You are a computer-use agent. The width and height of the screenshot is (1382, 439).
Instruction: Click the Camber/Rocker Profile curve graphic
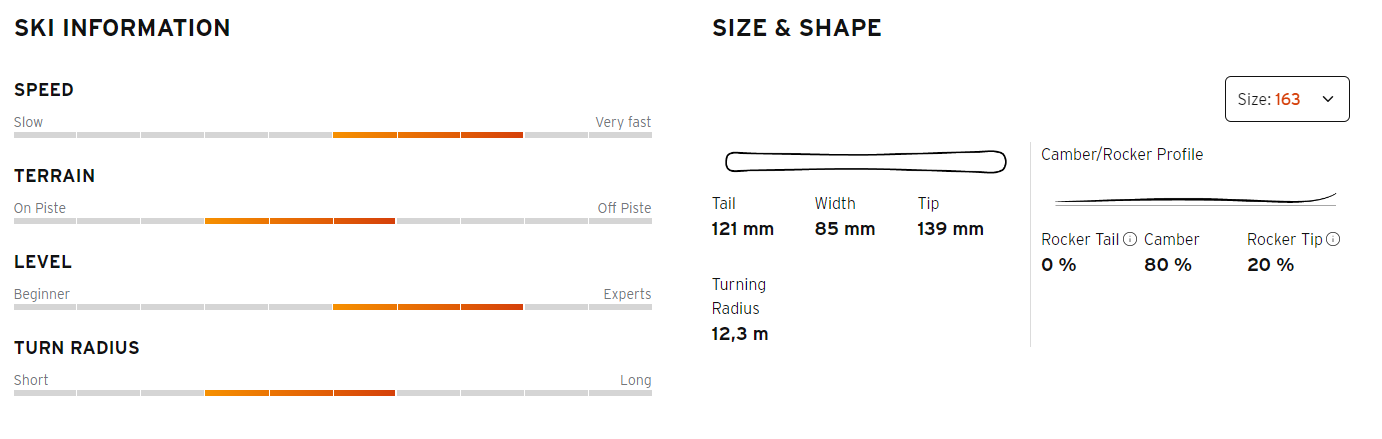(1195, 198)
